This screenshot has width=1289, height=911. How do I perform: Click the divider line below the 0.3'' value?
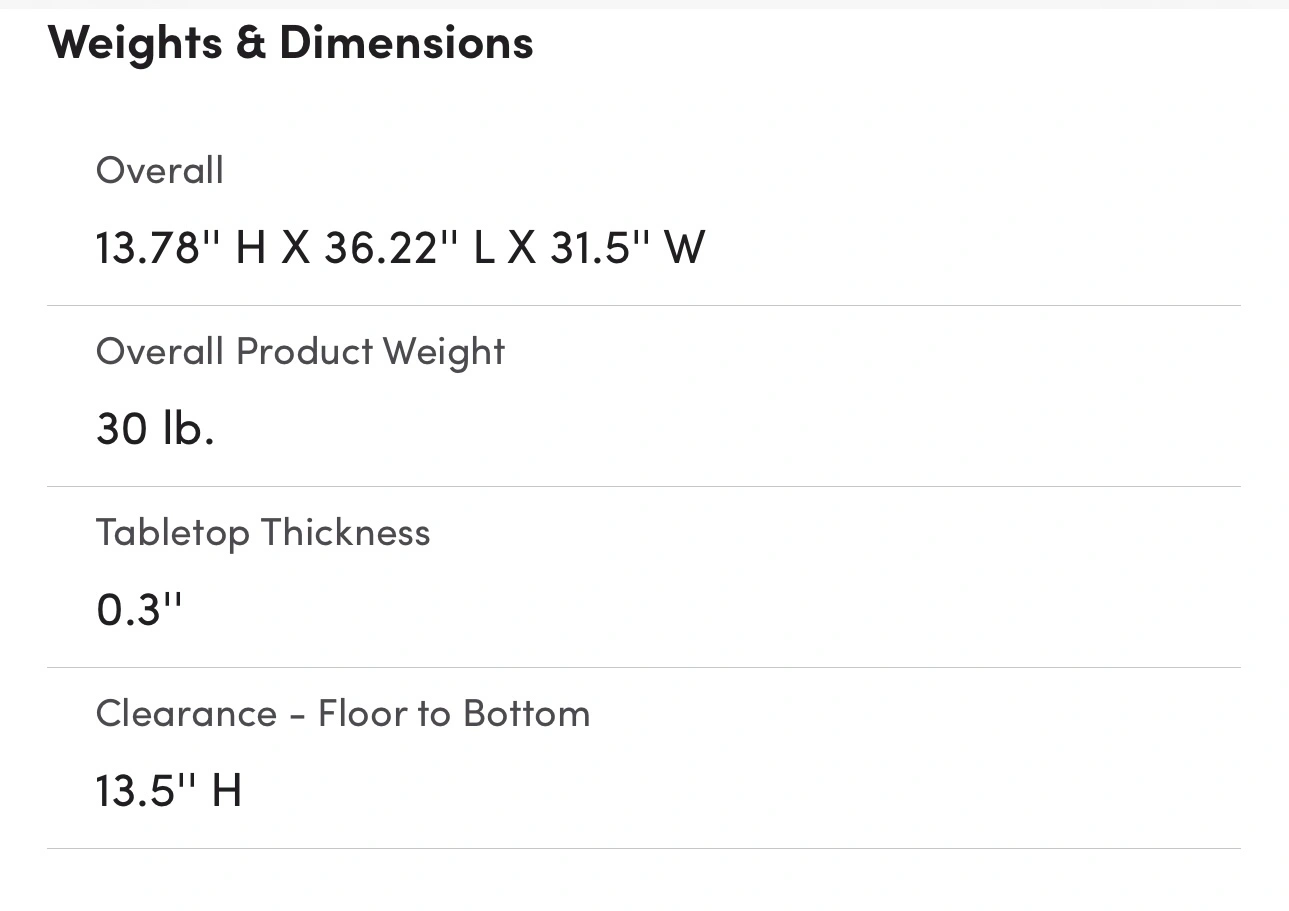click(644, 667)
